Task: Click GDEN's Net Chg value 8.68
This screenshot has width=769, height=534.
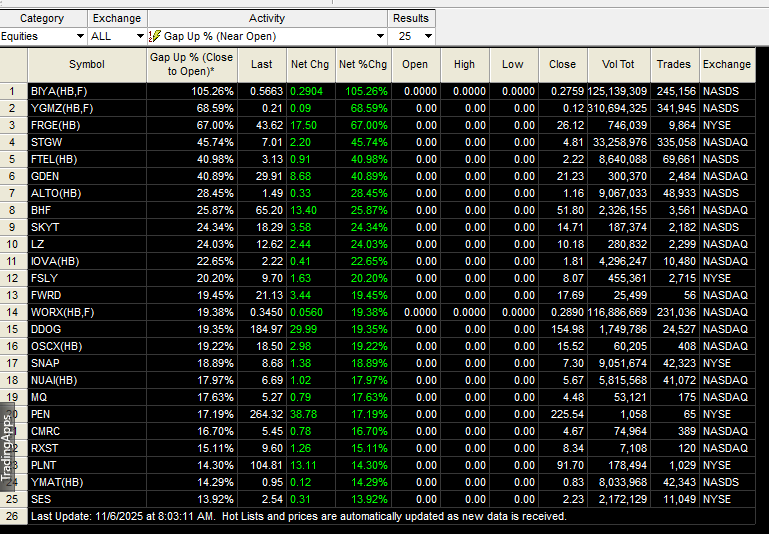Action: [x=300, y=177]
